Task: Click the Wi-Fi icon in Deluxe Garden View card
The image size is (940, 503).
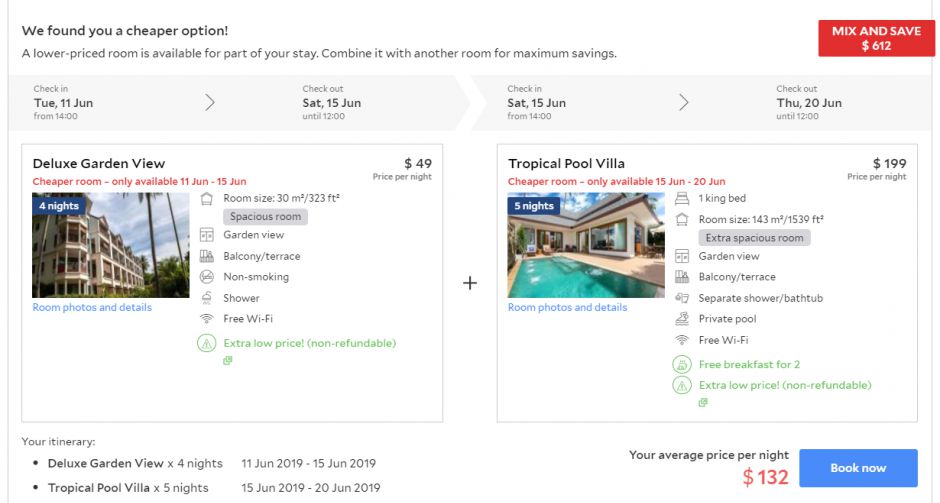Action: point(207,319)
